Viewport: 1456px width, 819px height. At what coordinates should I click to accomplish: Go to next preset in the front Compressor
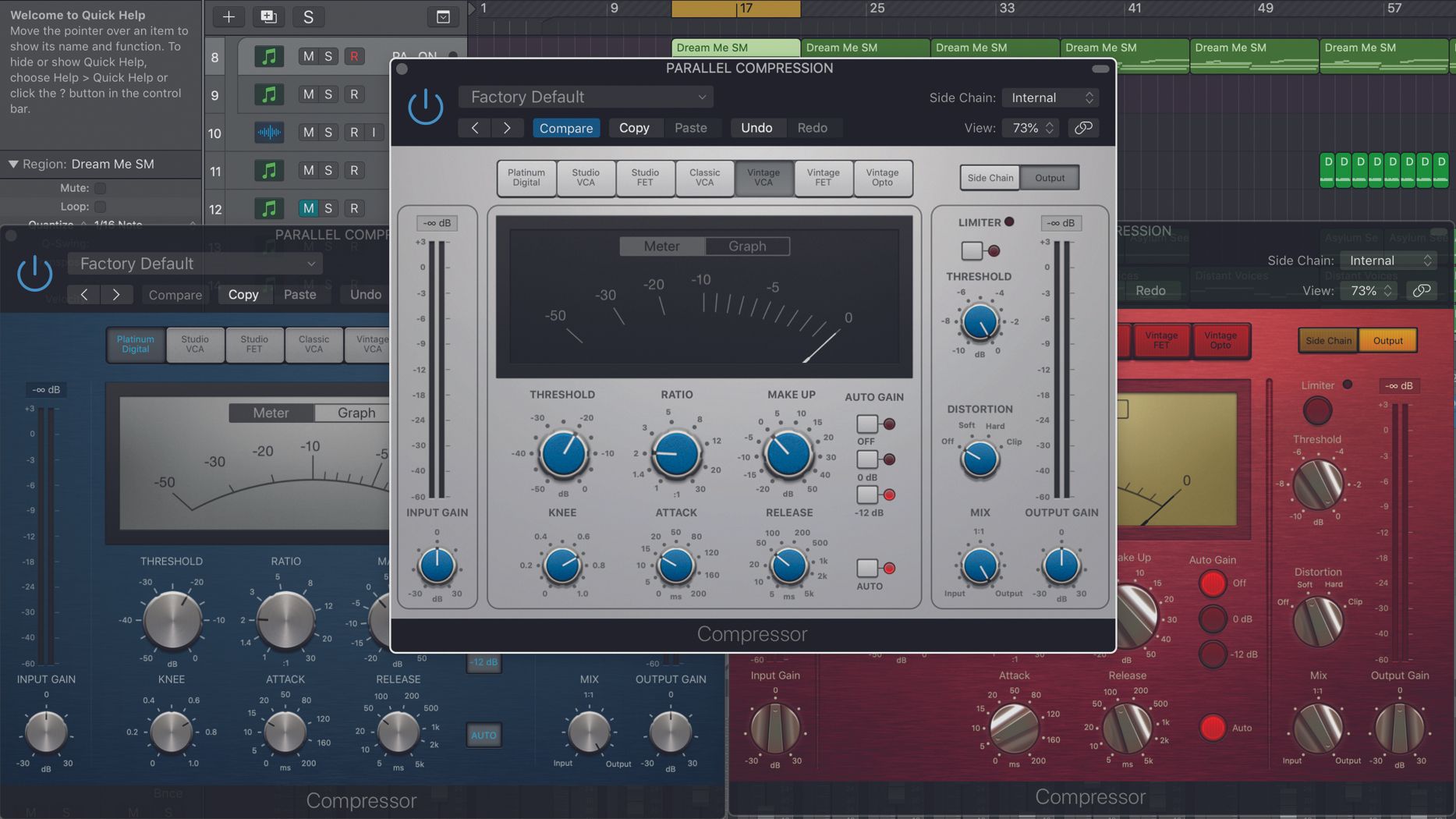[x=507, y=128]
